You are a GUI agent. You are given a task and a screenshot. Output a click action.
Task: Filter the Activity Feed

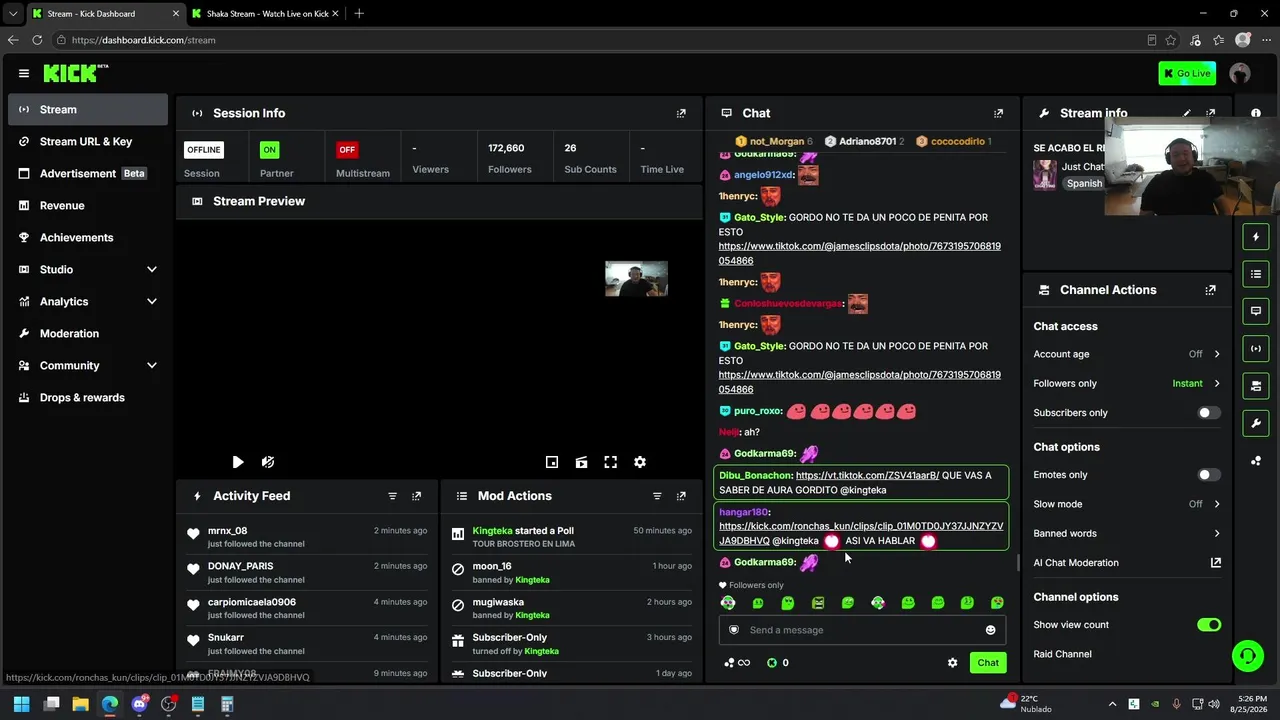click(x=392, y=496)
